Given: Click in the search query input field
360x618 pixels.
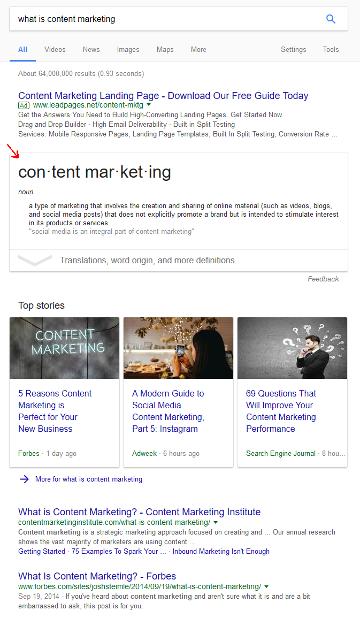Looking at the screenshot, I should click(166, 19).
